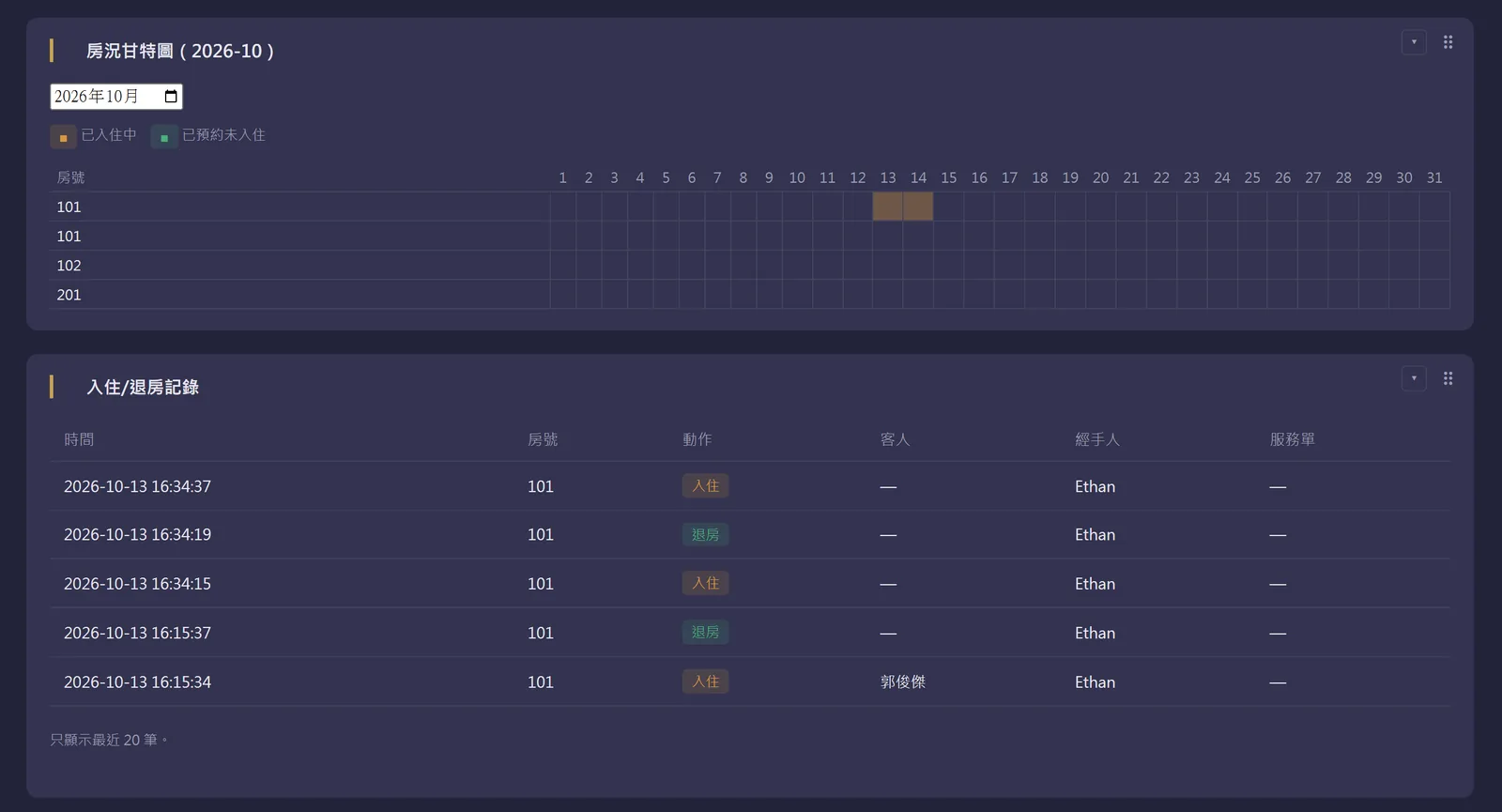
Task: Click the 入住 badge in the 16:34:37 row
Action: click(x=705, y=485)
